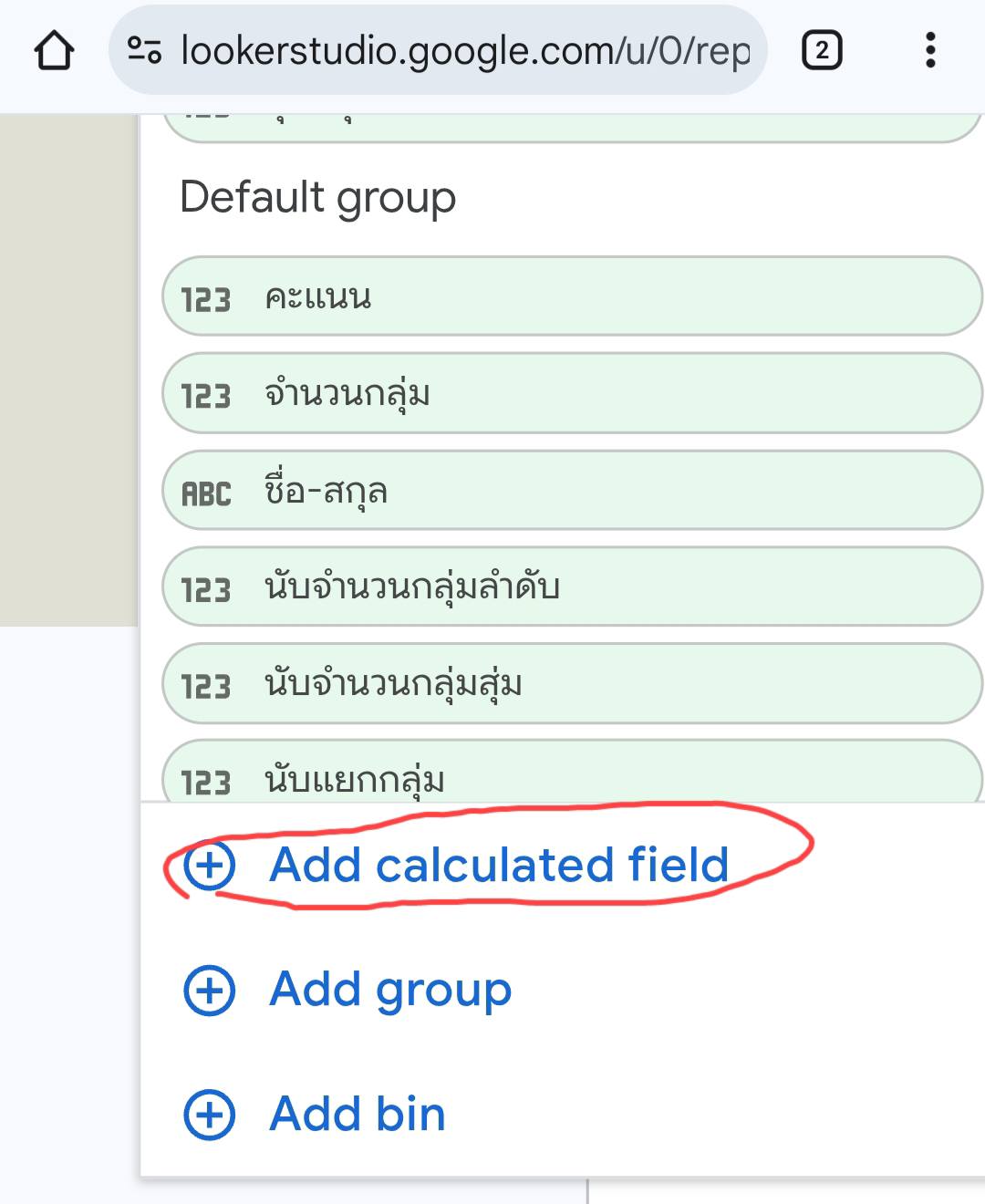Click the plus icon beside Add bin
985x1204 pixels.
210,1115
